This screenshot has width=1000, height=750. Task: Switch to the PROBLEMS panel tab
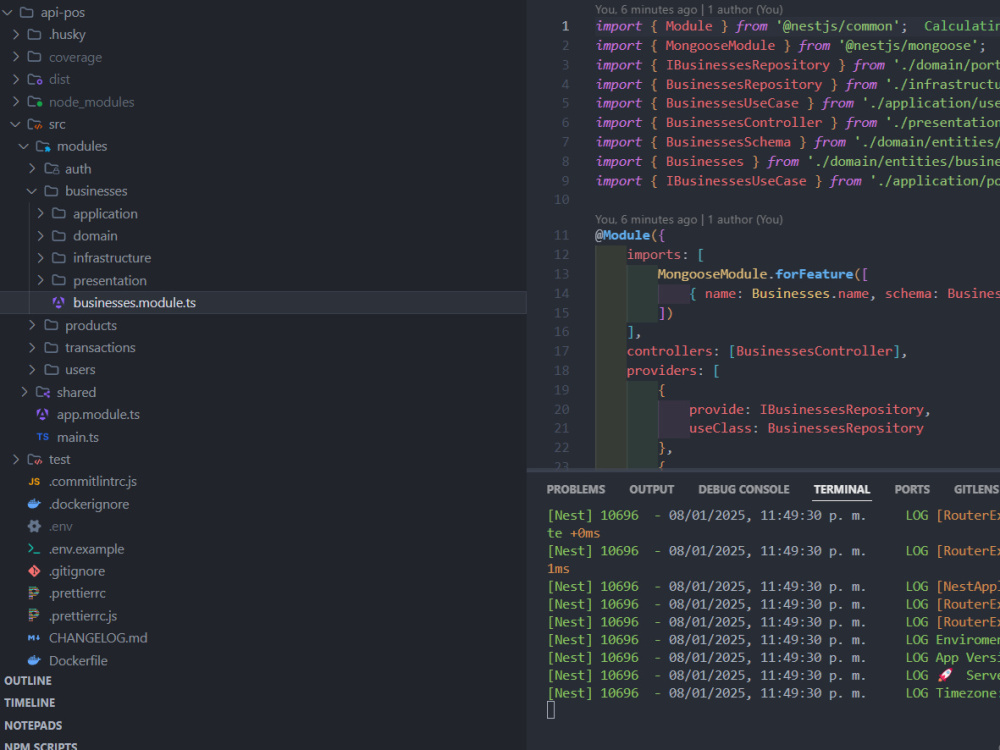click(575, 489)
